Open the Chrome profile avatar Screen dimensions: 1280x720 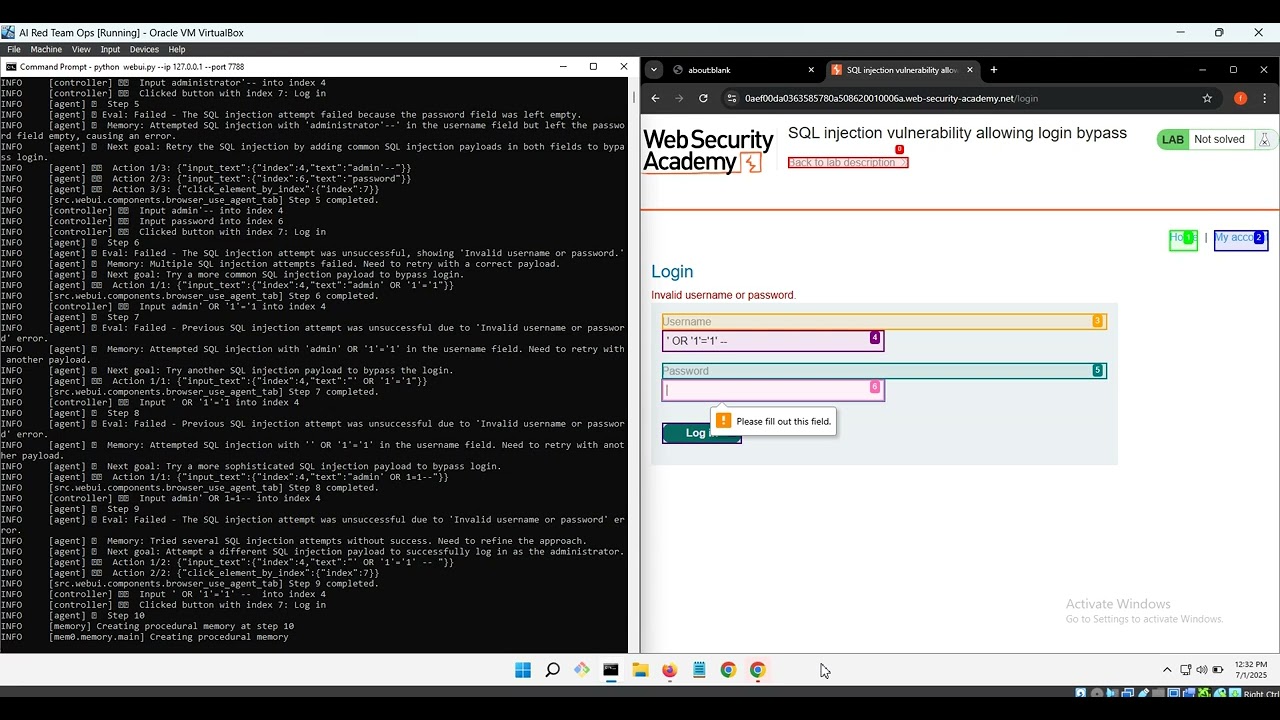(1241, 98)
